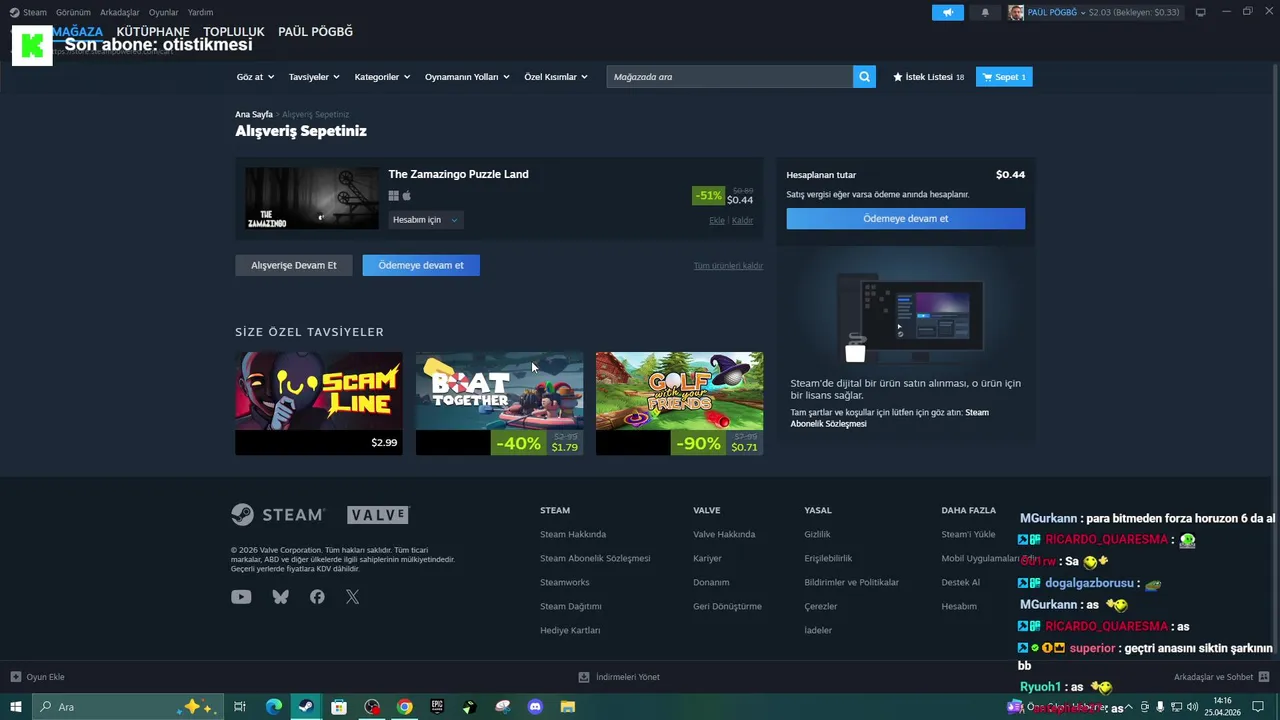Image resolution: width=1280 pixels, height=720 pixels.
Task: Click the Ana Sayfa breadcrumb
Action: click(x=254, y=114)
